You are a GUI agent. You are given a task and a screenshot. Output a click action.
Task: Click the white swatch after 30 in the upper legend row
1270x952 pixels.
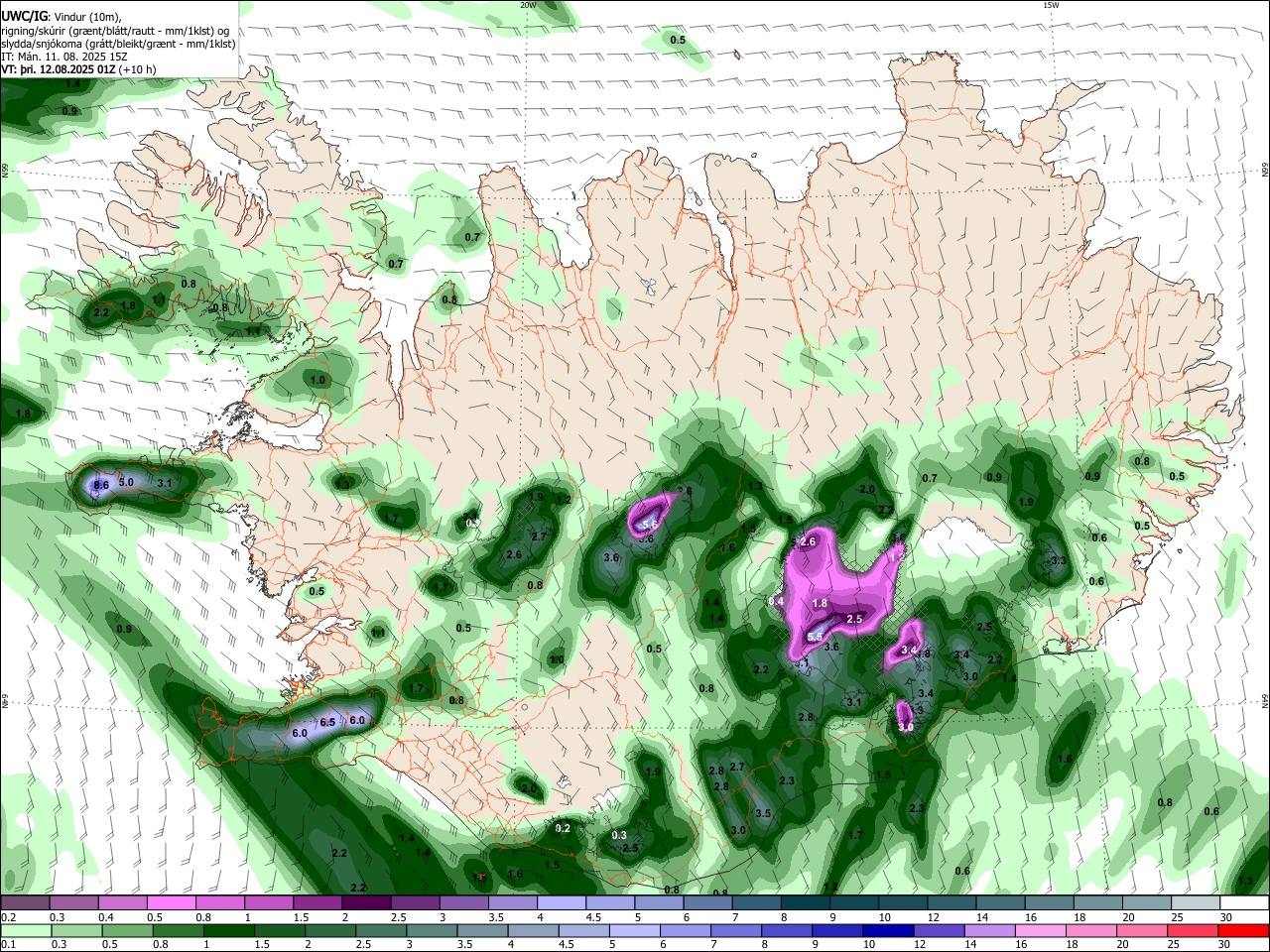(1243, 902)
